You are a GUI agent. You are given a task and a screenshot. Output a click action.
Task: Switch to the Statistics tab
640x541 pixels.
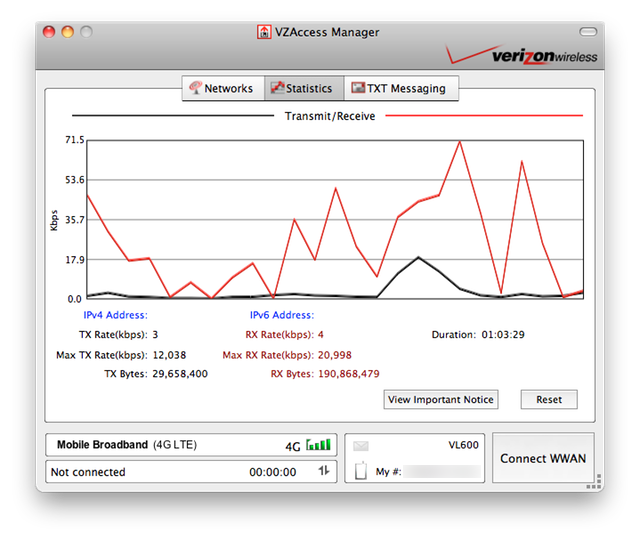pyautogui.click(x=304, y=88)
